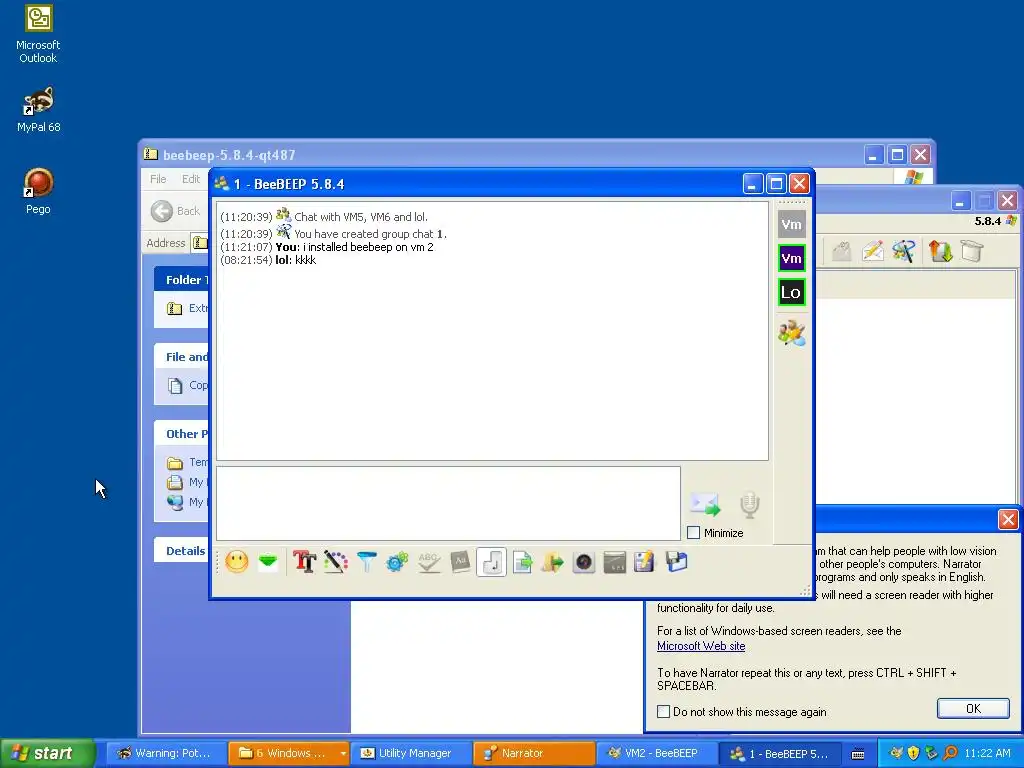Toggle the music note beep icon
The height and width of the screenshot is (768, 1024).
[x=491, y=562]
